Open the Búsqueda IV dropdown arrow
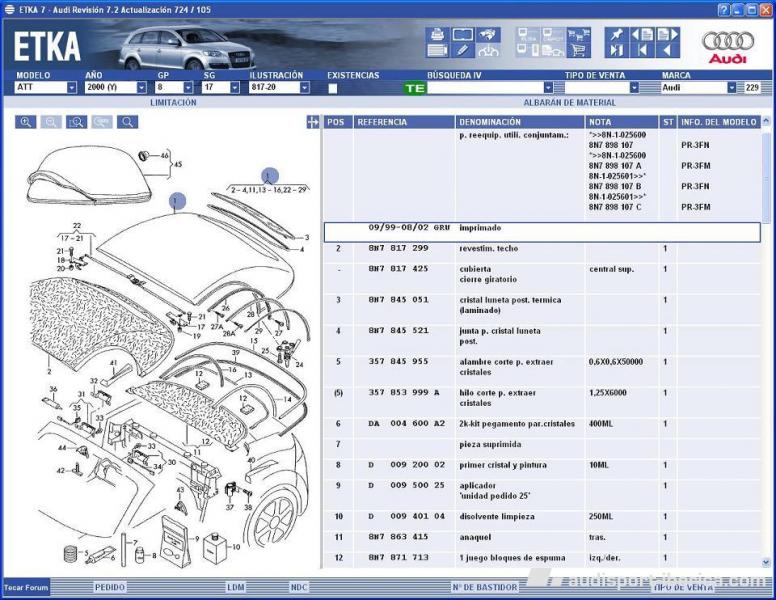Viewport: 776px width, 600px height. (x=548, y=88)
